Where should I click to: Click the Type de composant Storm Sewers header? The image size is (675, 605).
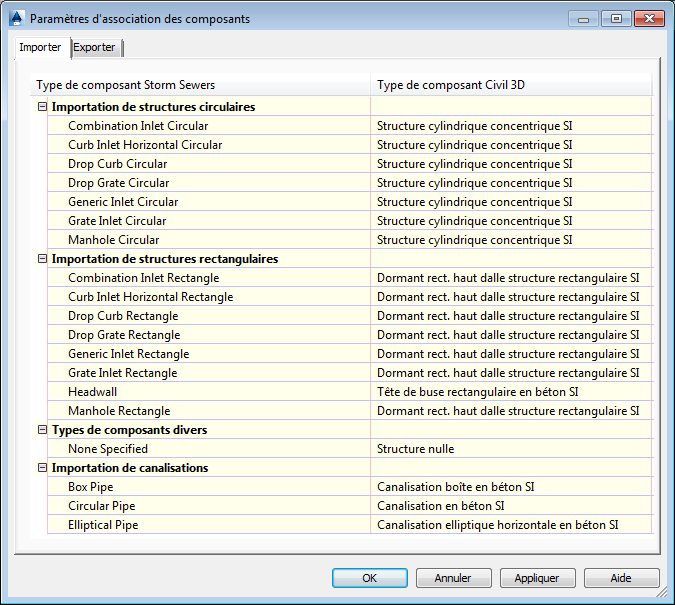coord(126,85)
